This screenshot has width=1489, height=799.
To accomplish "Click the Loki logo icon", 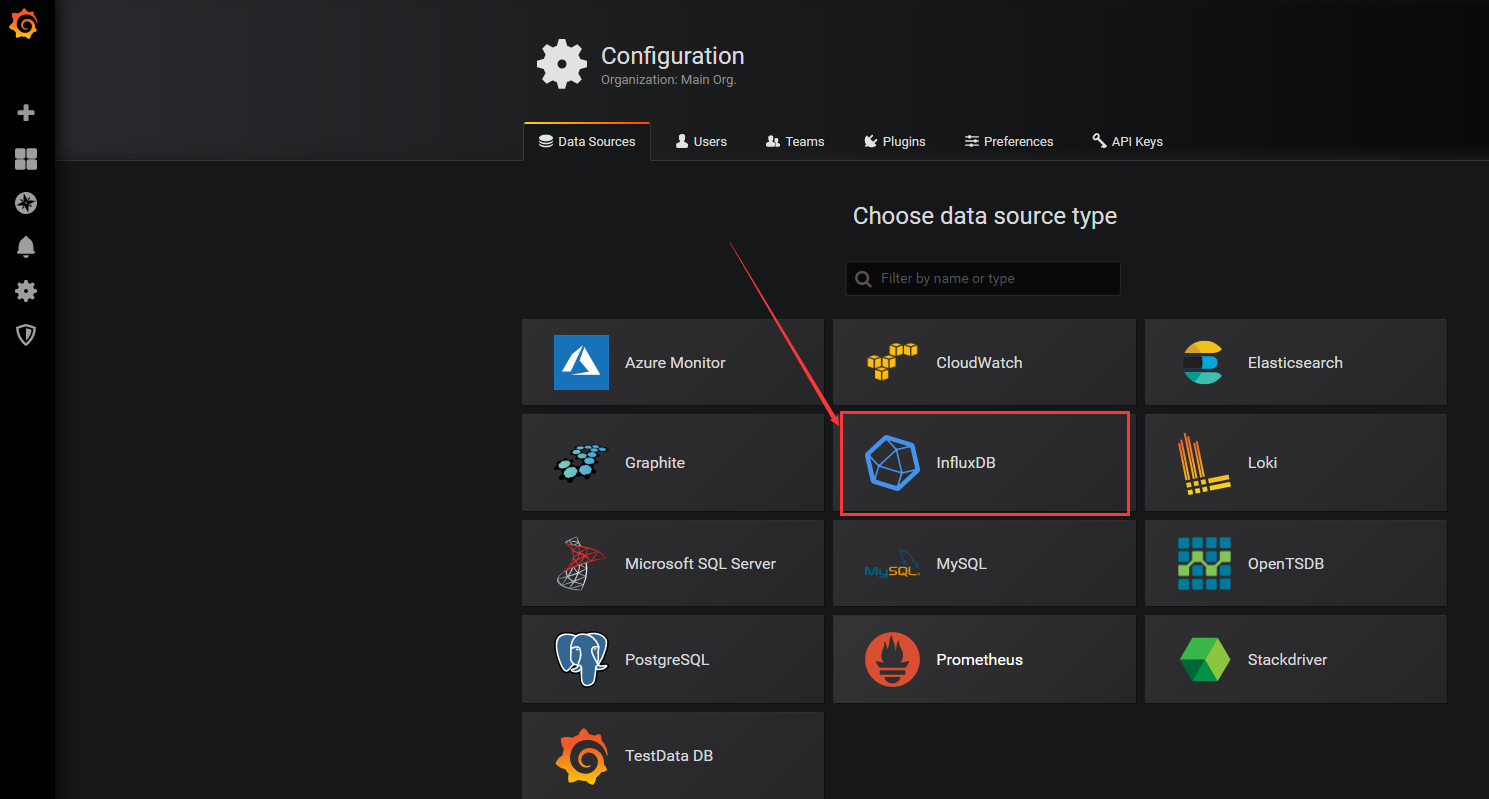I will click(1204, 463).
